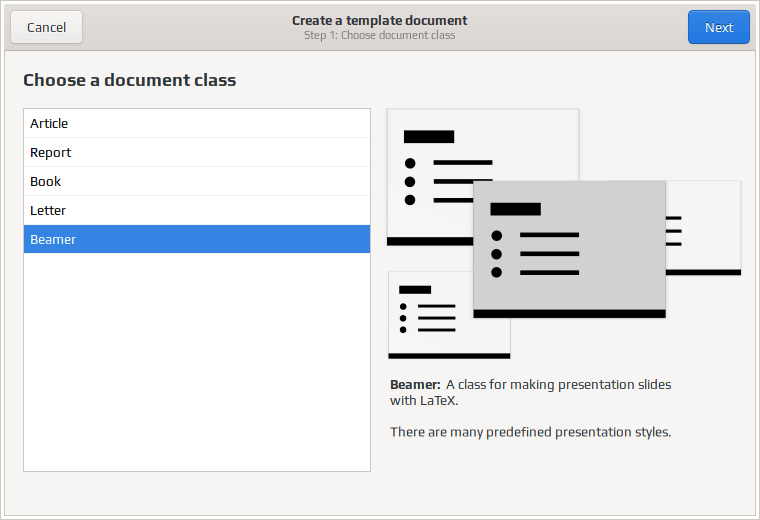Viewport: 760px width, 520px height.
Task: Click the Beamer class description text
Action: point(530,392)
